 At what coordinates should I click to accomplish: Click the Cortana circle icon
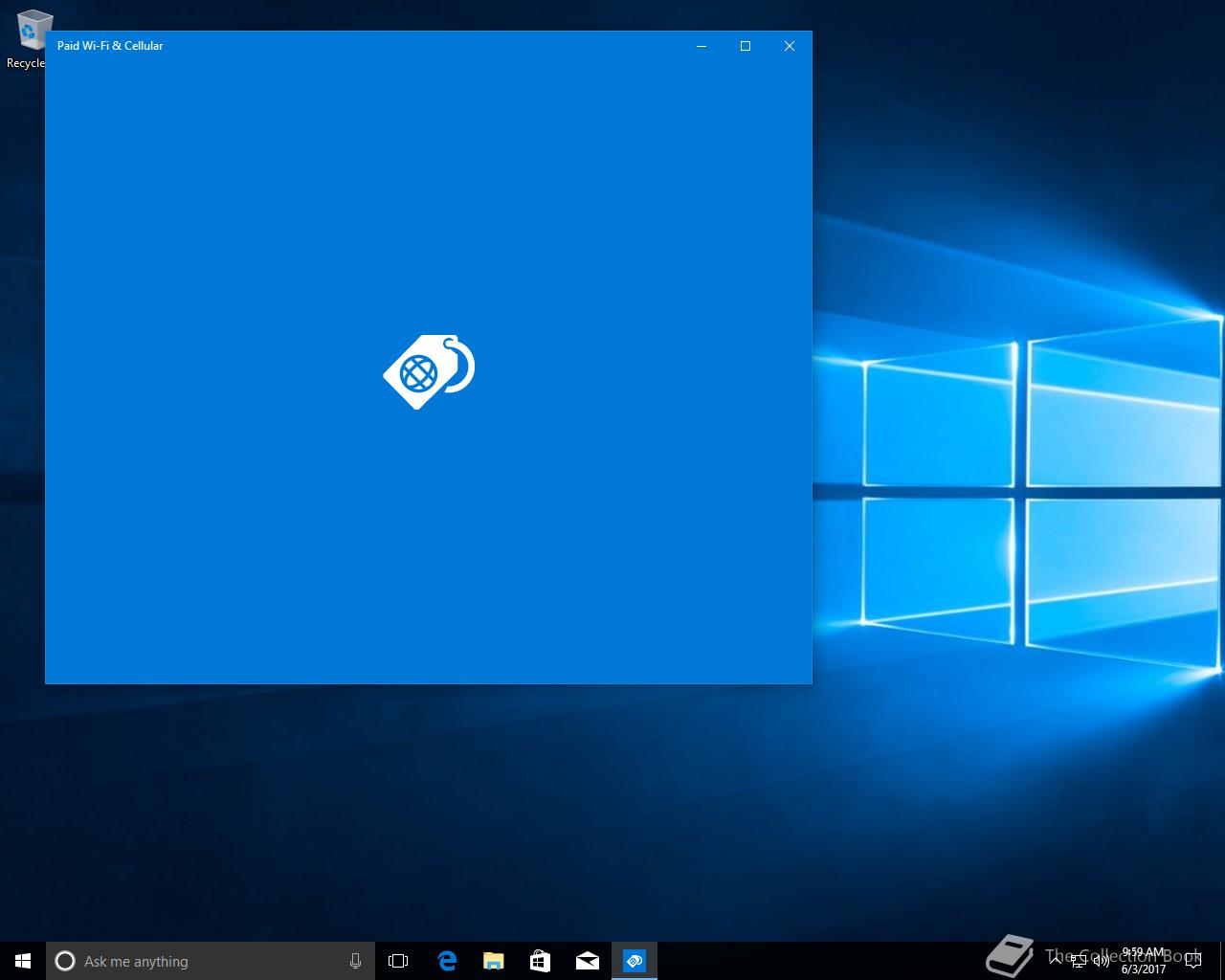65,961
